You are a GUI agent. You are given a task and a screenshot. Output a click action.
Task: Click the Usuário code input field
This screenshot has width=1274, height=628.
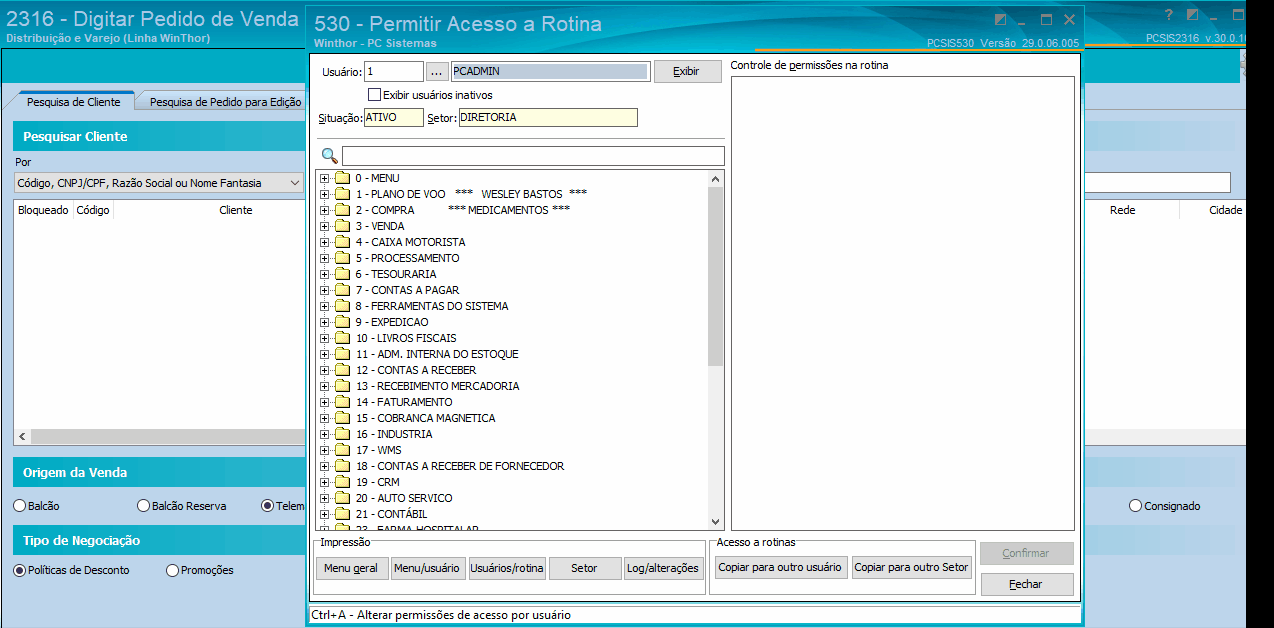[394, 72]
